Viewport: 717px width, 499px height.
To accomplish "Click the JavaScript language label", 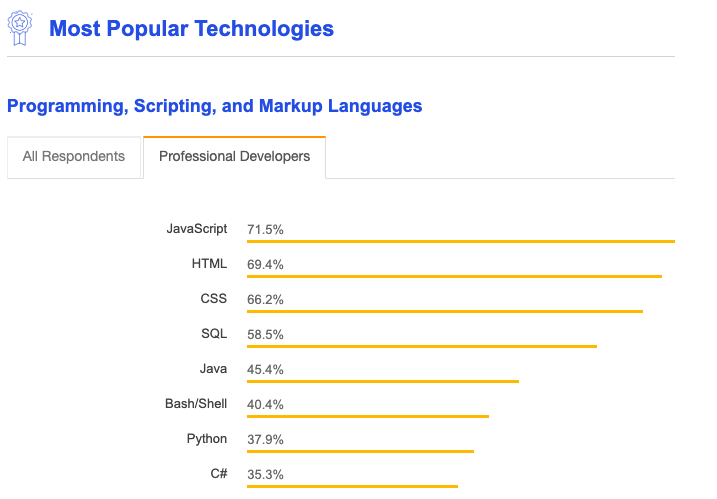I will point(197,229).
